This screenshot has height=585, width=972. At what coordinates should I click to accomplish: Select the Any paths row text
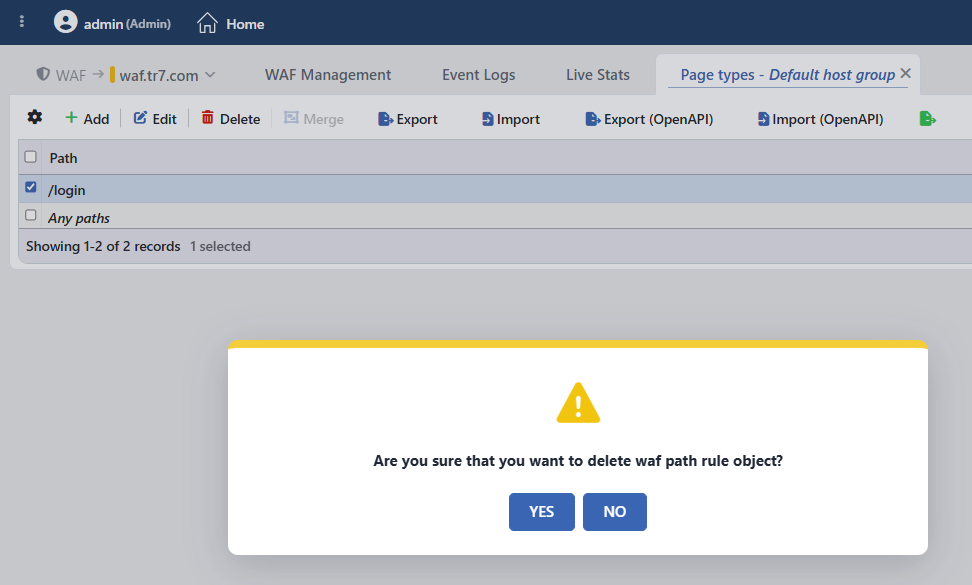79,218
